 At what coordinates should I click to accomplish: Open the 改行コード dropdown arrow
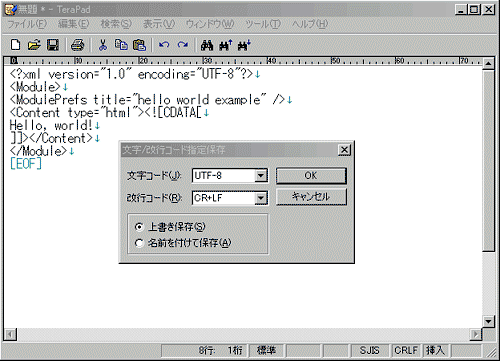coord(261,198)
